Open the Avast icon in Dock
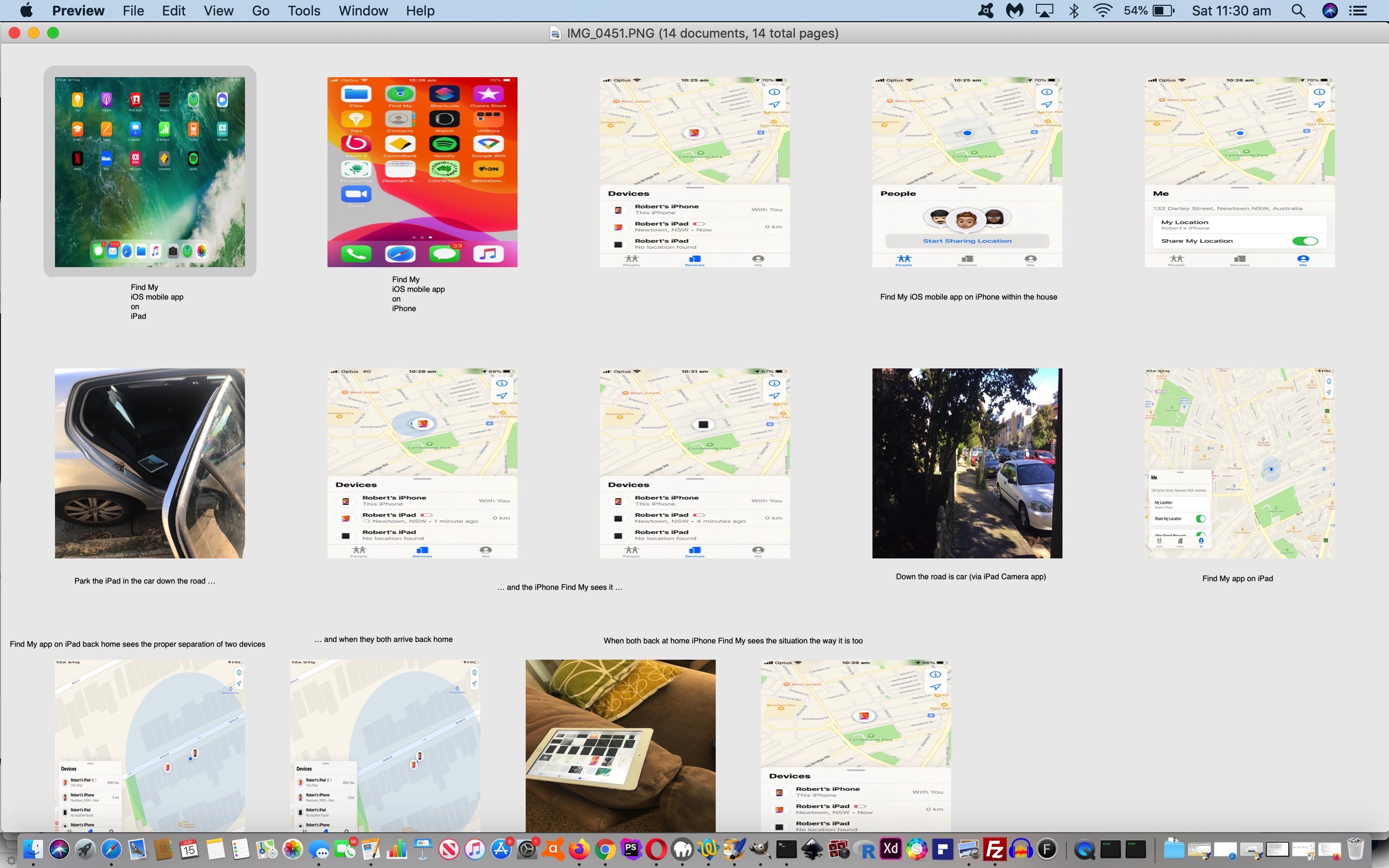This screenshot has width=1389, height=868. pyautogui.click(x=553, y=849)
